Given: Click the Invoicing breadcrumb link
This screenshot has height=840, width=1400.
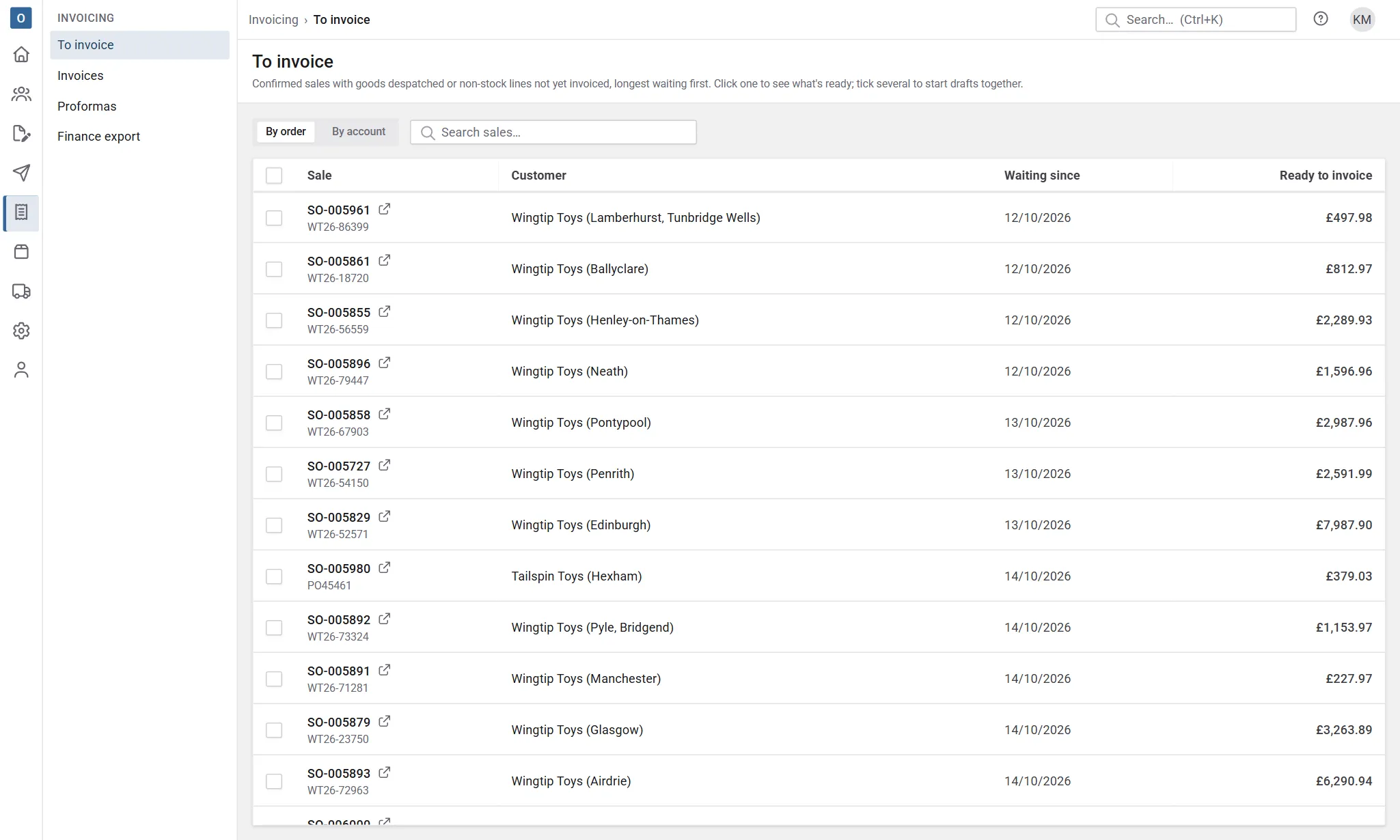Looking at the screenshot, I should pos(273,20).
